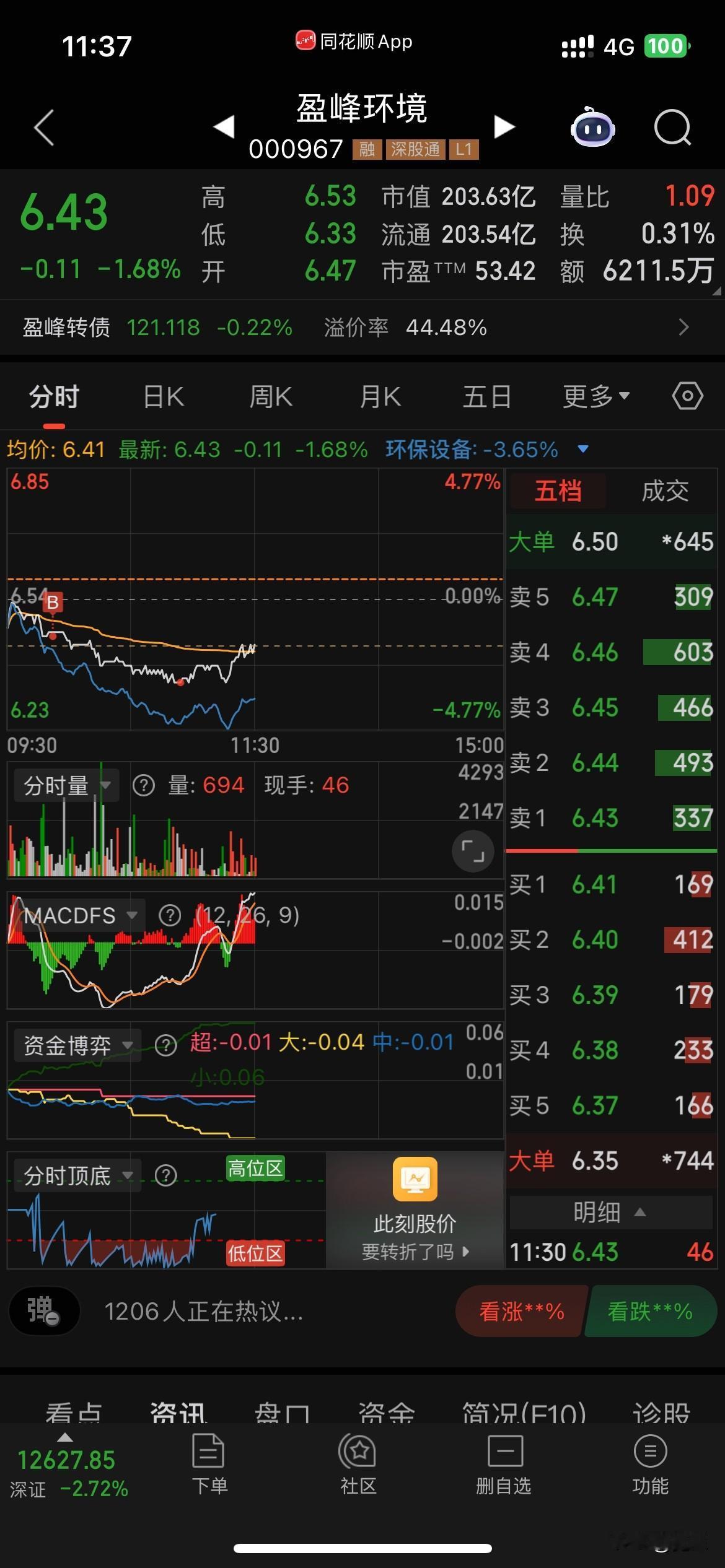Viewport: 725px width, 1568px height.
Task: Open chart settings hexagon icon
Action: [x=687, y=396]
